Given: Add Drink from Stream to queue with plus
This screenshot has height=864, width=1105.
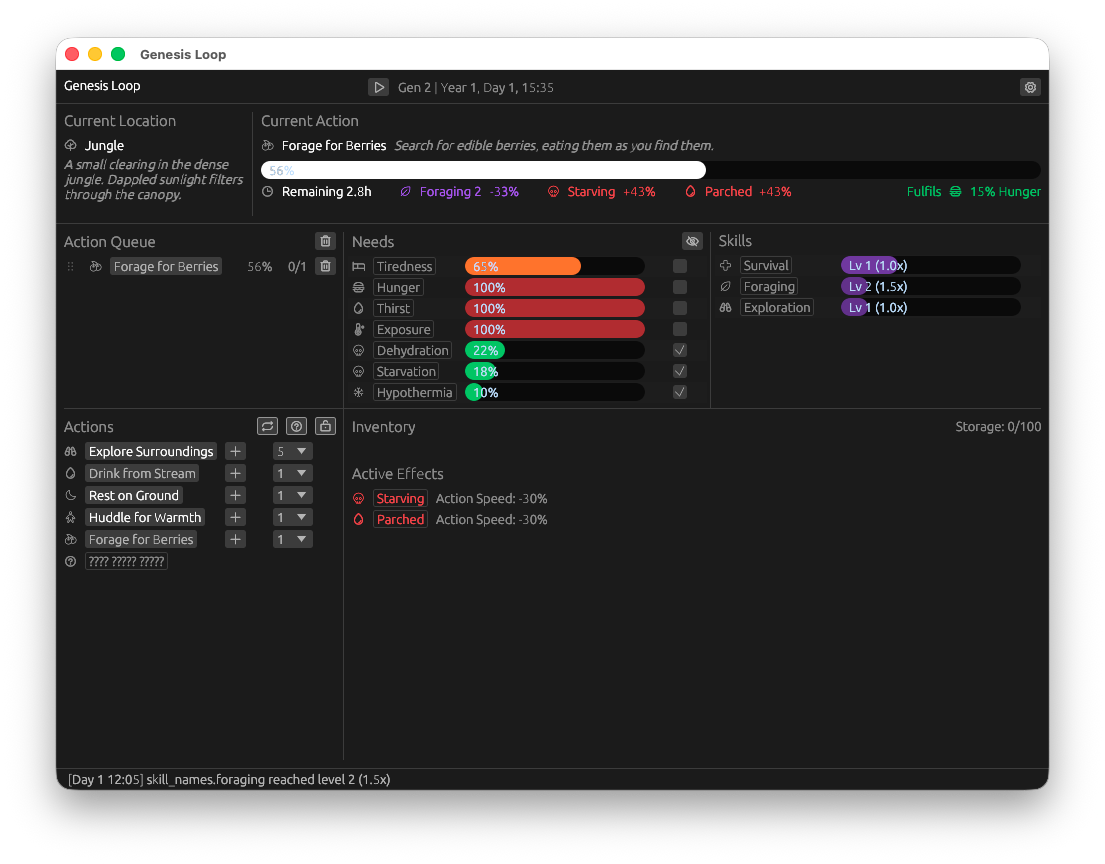Looking at the screenshot, I should [x=235, y=474].
